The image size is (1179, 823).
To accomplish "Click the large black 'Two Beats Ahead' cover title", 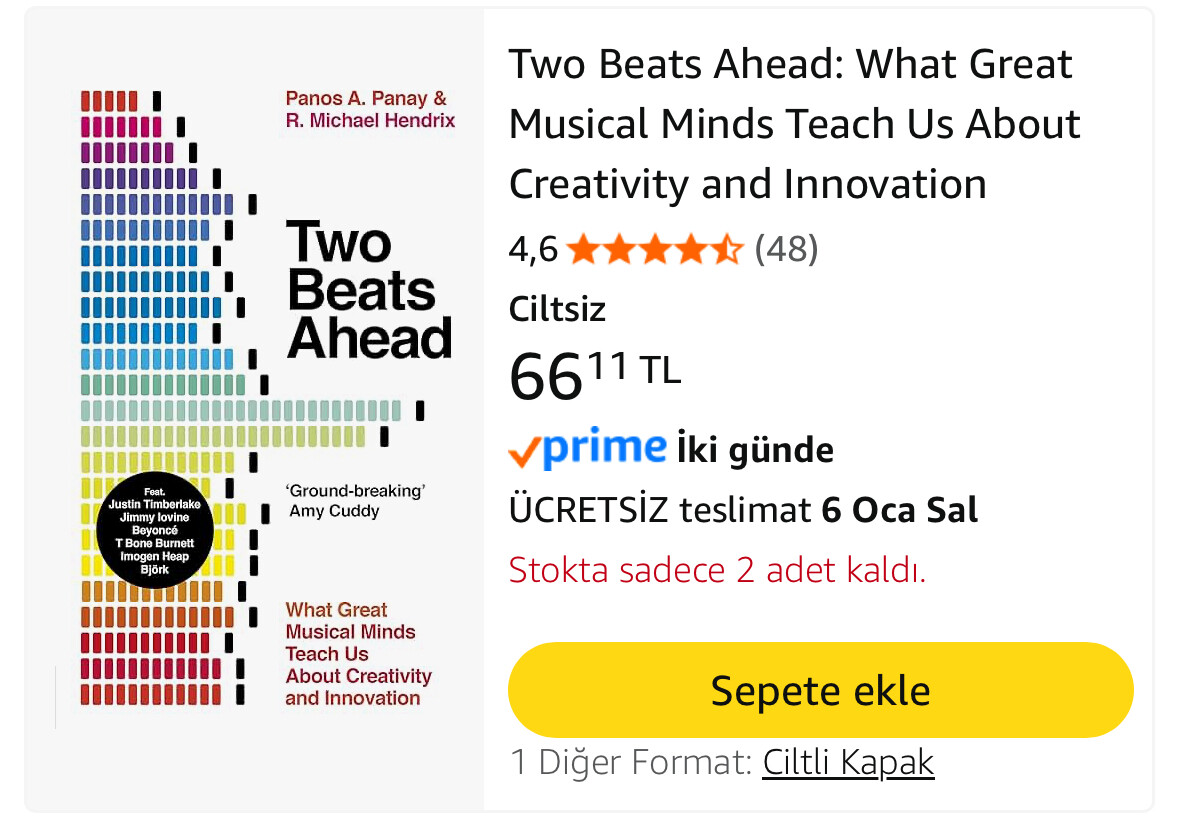I will (369, 290).
